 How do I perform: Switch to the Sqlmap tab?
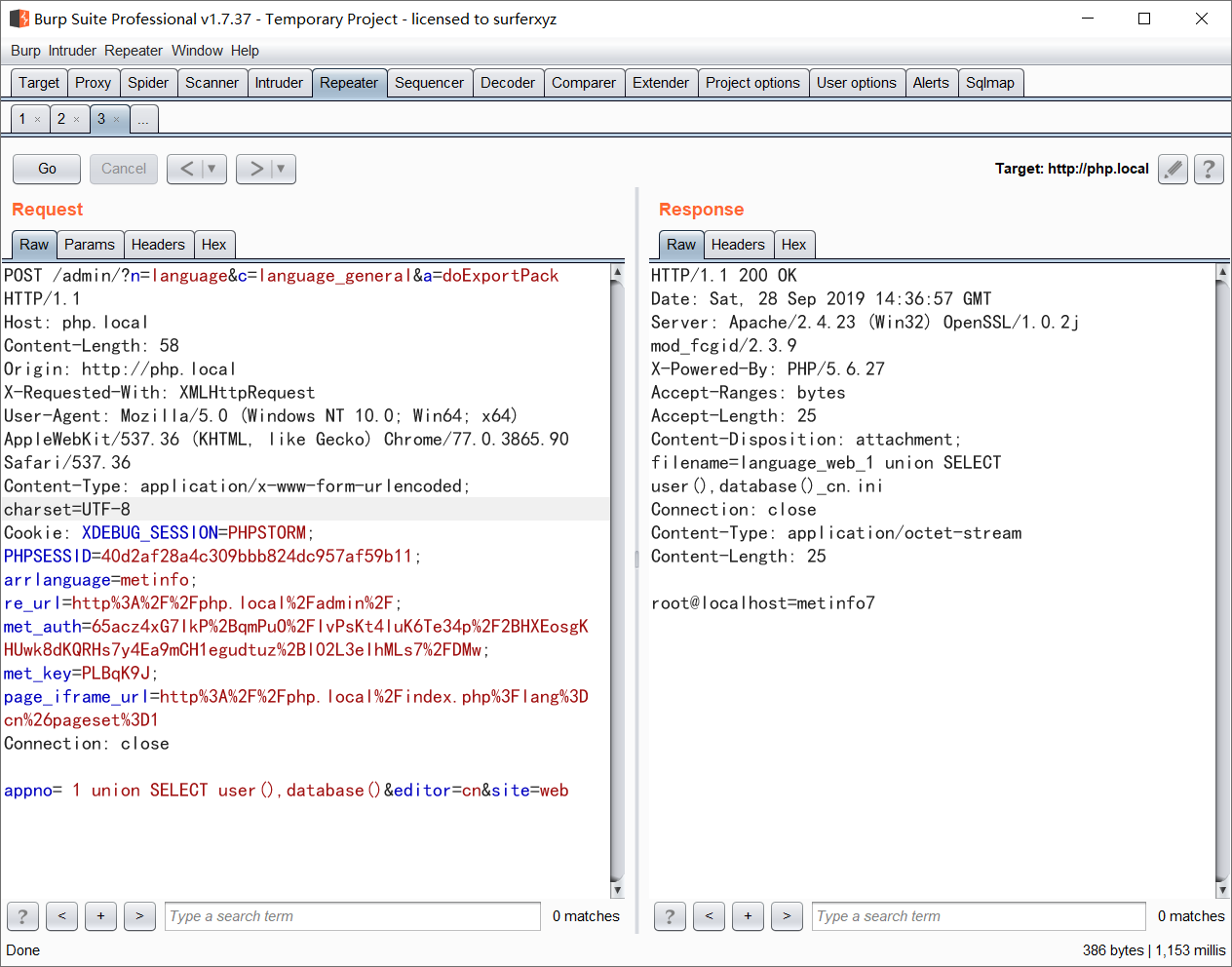990,83
